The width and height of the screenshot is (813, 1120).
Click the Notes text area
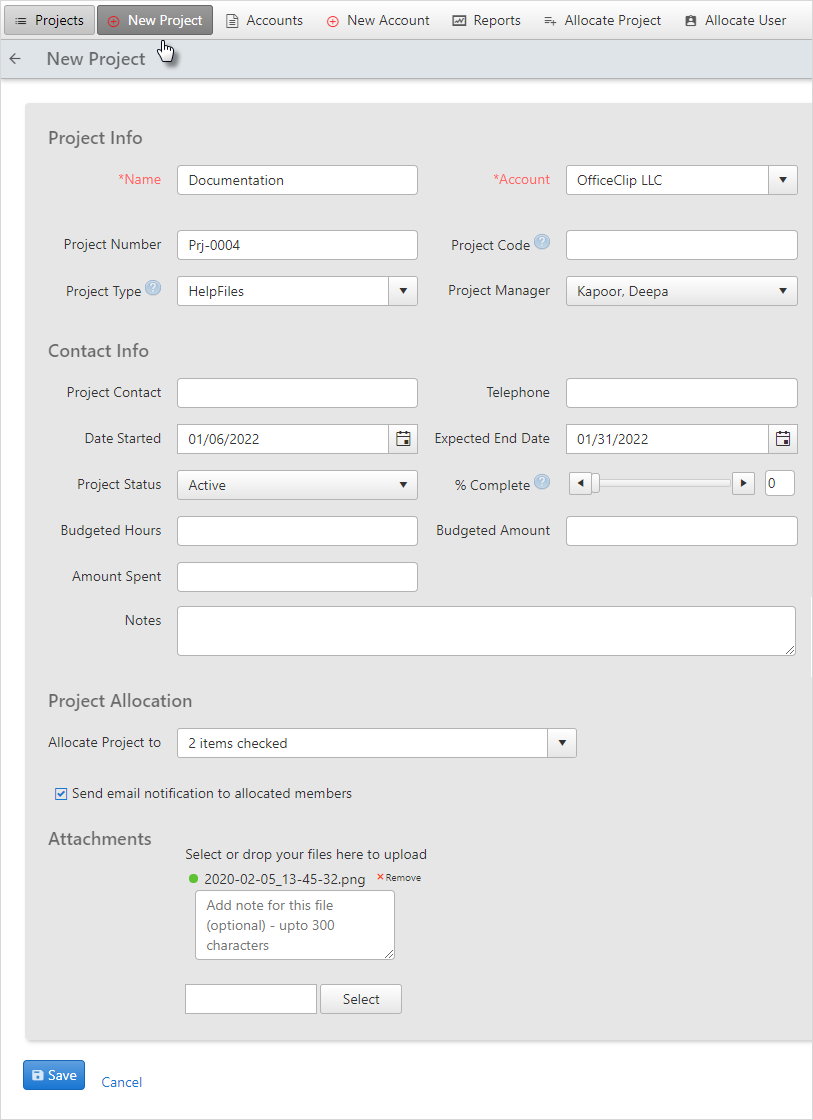[487, 631]
